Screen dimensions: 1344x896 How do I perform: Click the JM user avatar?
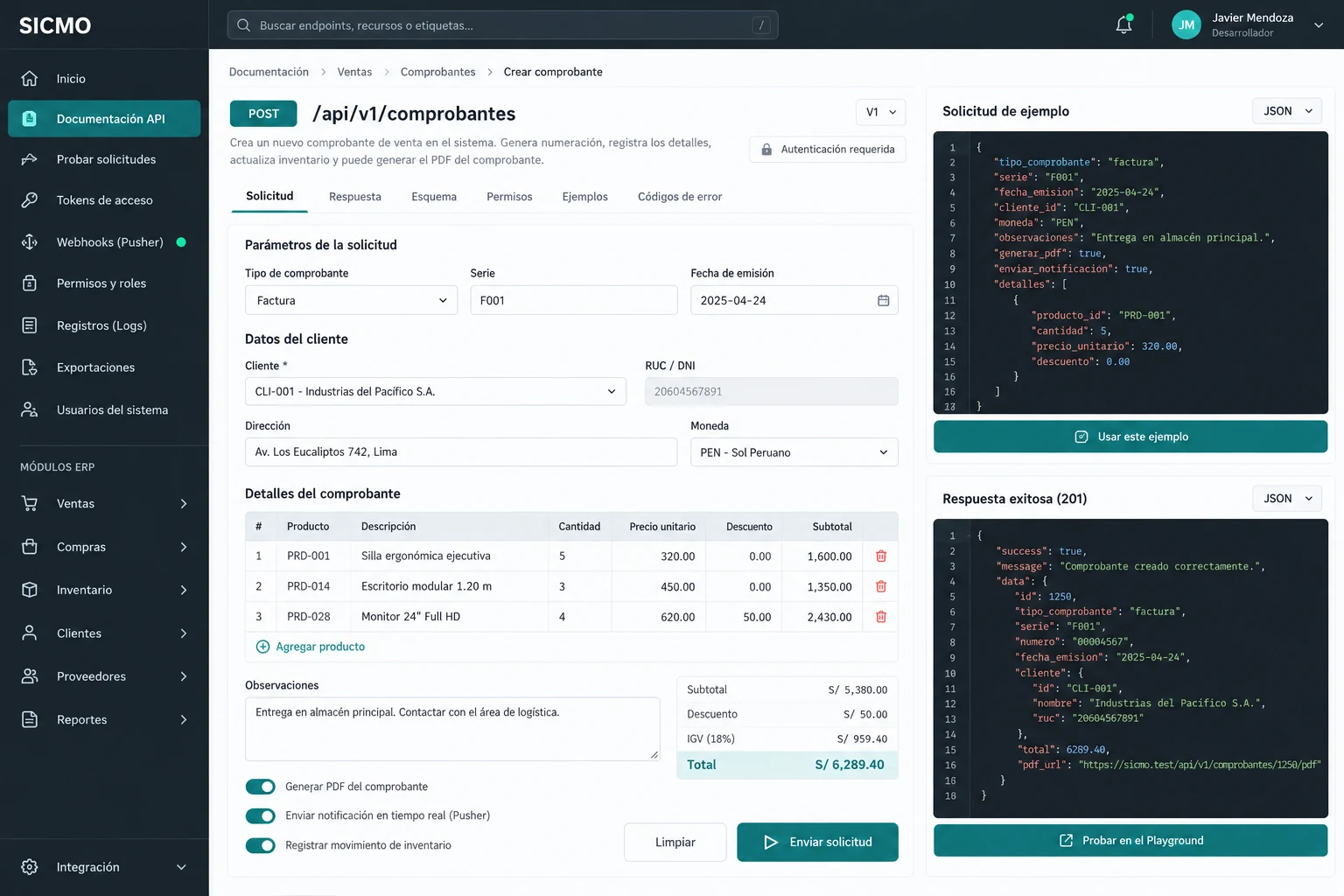(1186, 24)
